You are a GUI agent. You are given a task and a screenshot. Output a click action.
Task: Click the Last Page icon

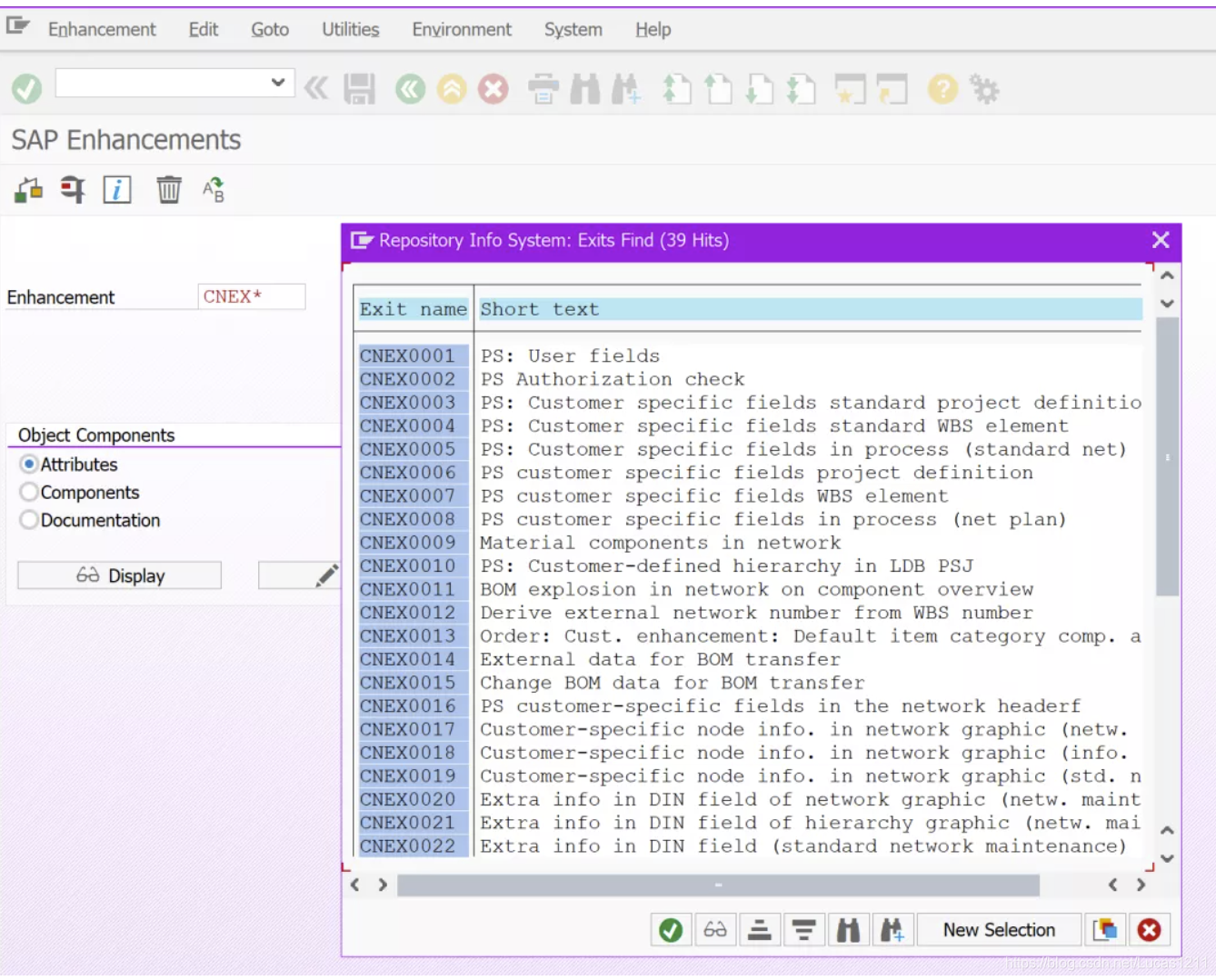tap(801, 89)
